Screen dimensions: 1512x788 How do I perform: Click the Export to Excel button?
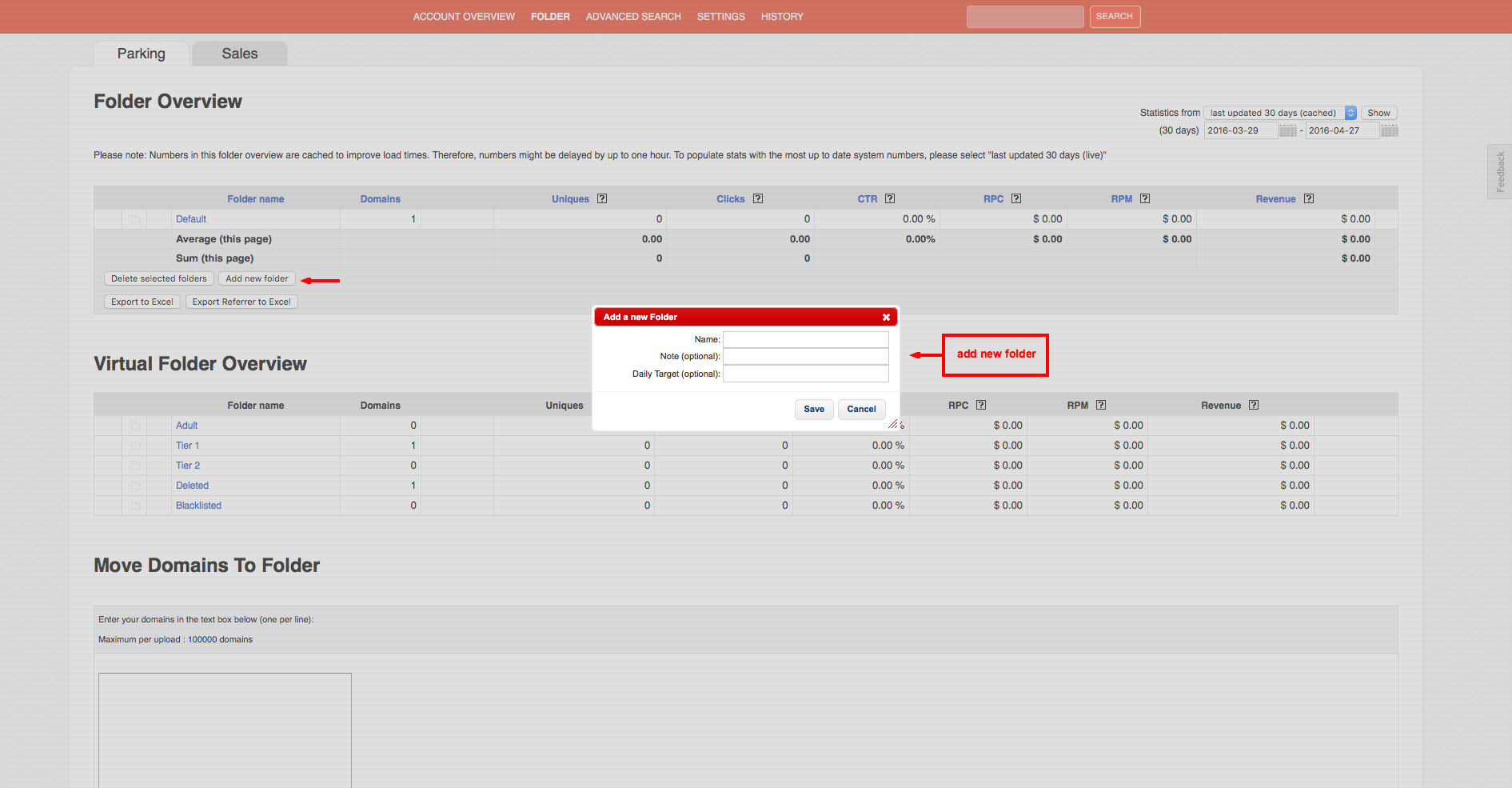click(x=142, y=302)
